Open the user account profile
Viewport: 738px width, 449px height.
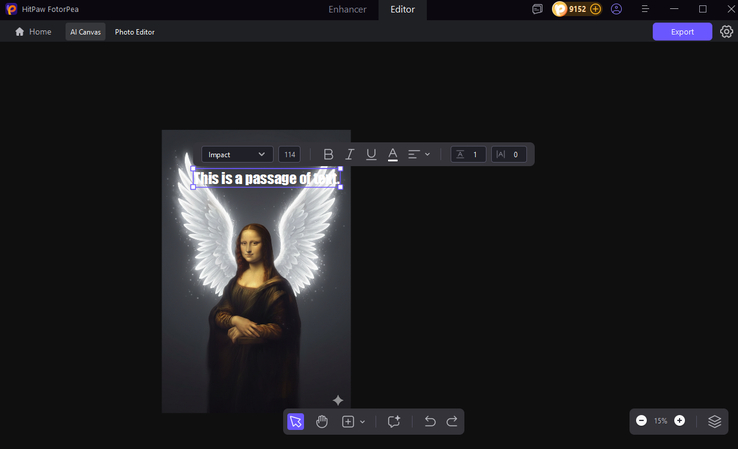tap(616, 9)
